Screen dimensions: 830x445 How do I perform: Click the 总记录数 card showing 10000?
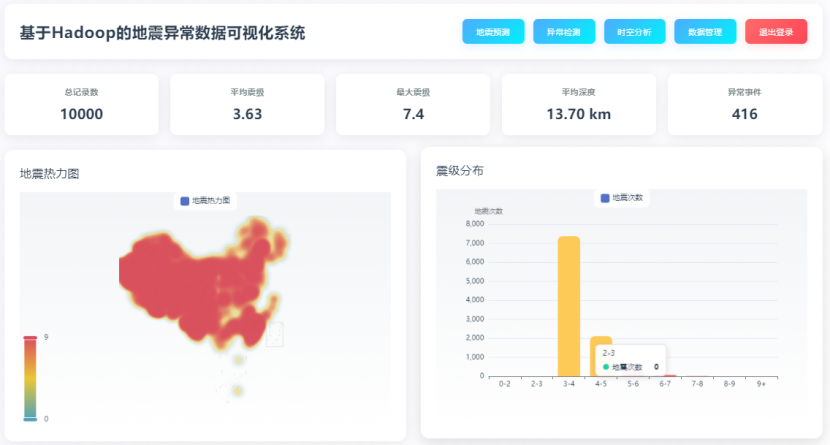[x=82, y=104]
